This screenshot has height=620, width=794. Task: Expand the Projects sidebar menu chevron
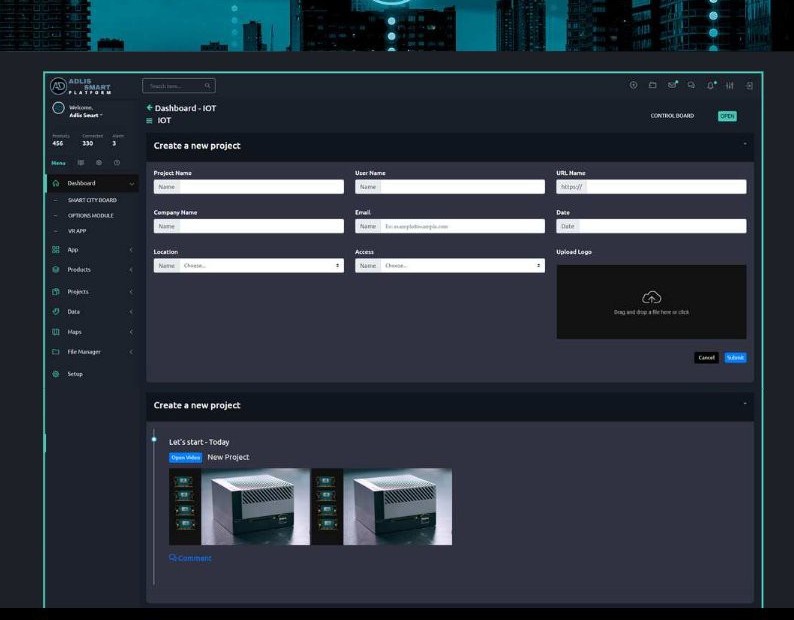click(131, 292)
